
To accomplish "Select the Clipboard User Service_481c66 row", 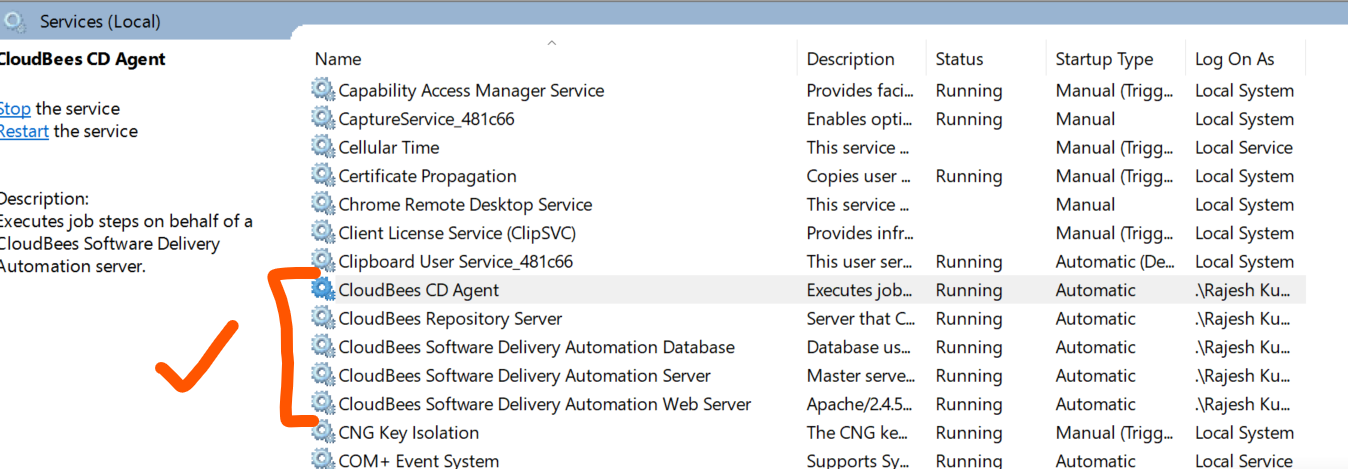I will click(x=806, y=261).
